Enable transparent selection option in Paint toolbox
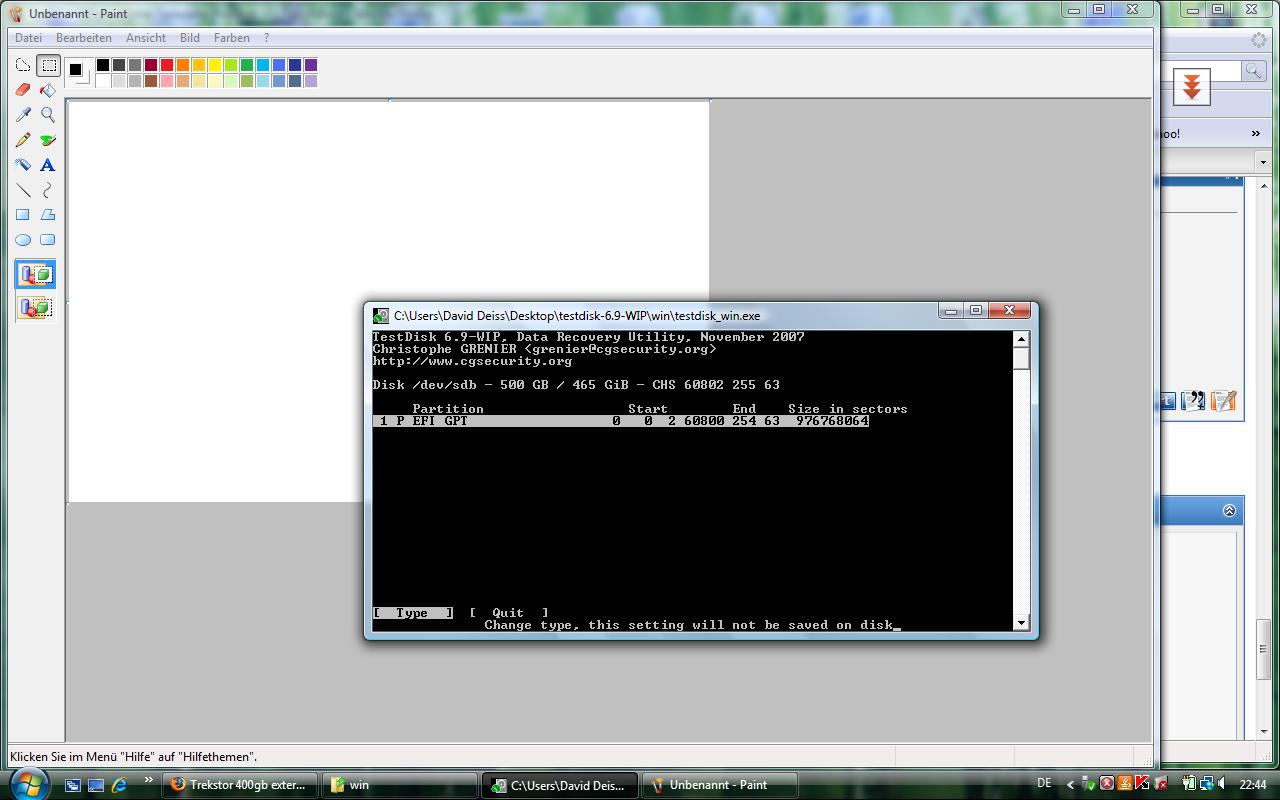 pos(36,307)
